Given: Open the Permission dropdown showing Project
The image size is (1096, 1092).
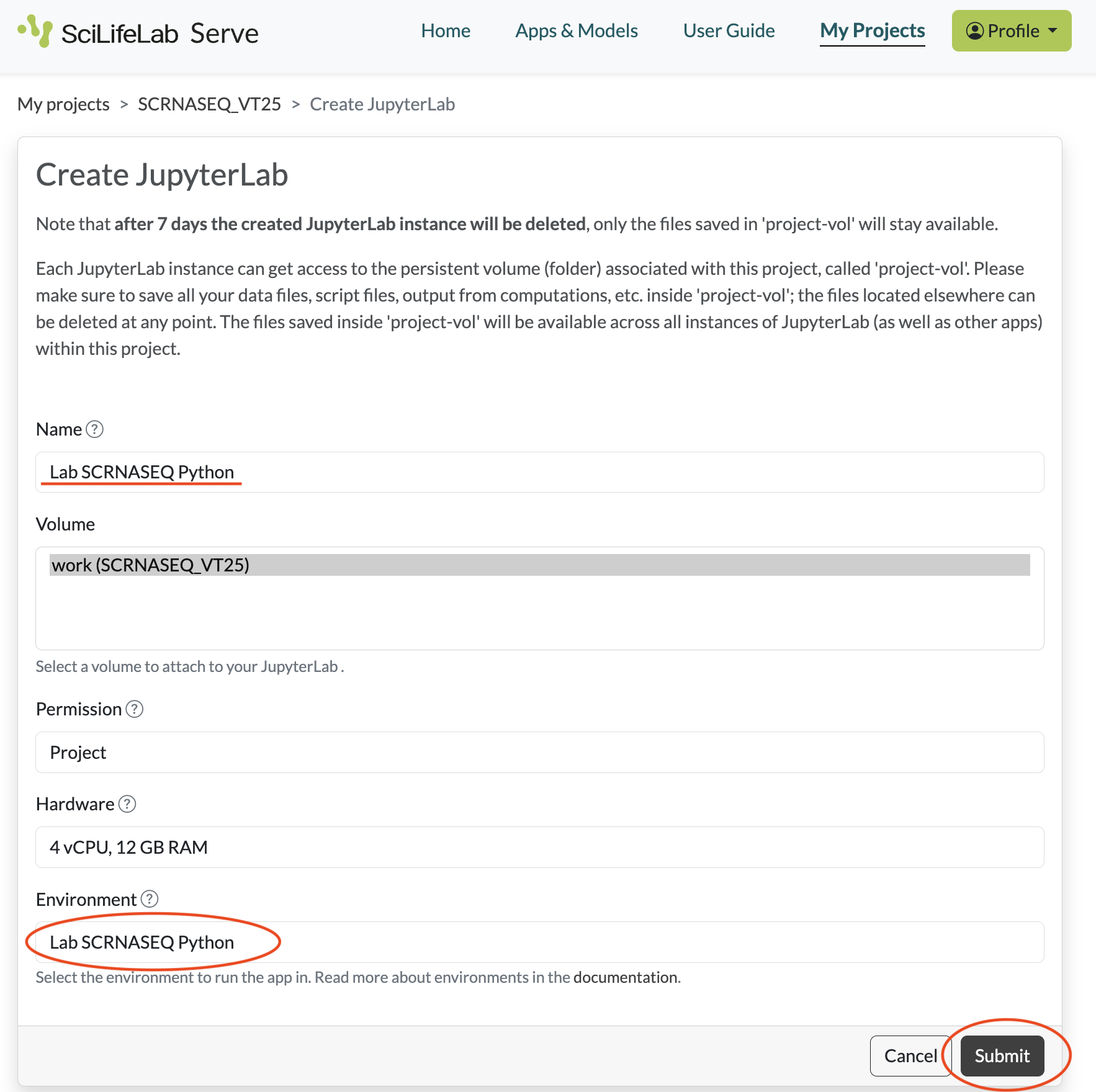Looking at the screenshot, I should (539, 753).
